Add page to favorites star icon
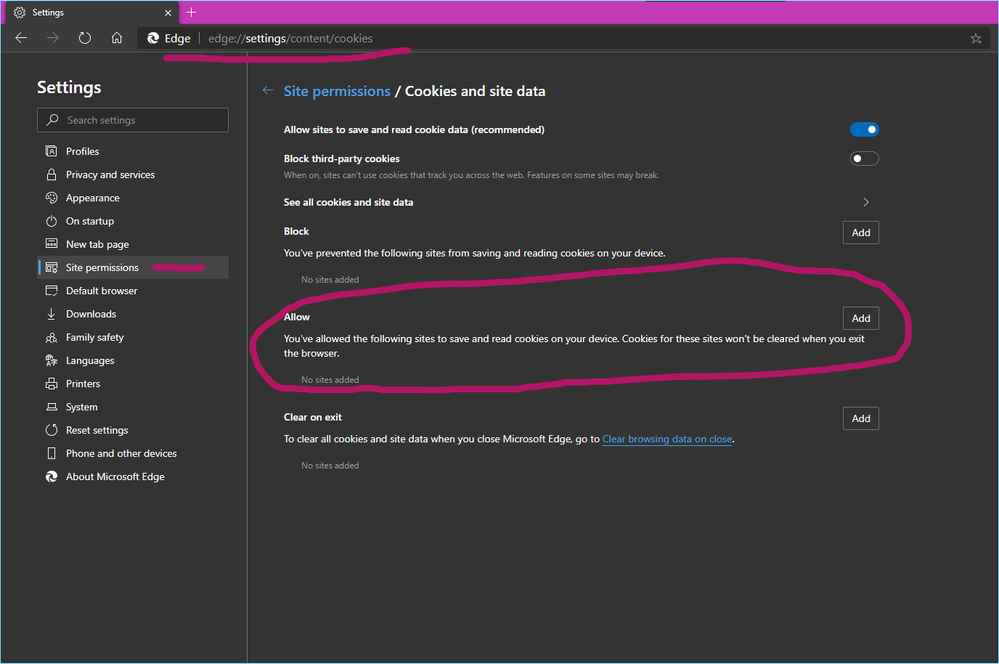This screenshot has height=664, width=999. 975,38
